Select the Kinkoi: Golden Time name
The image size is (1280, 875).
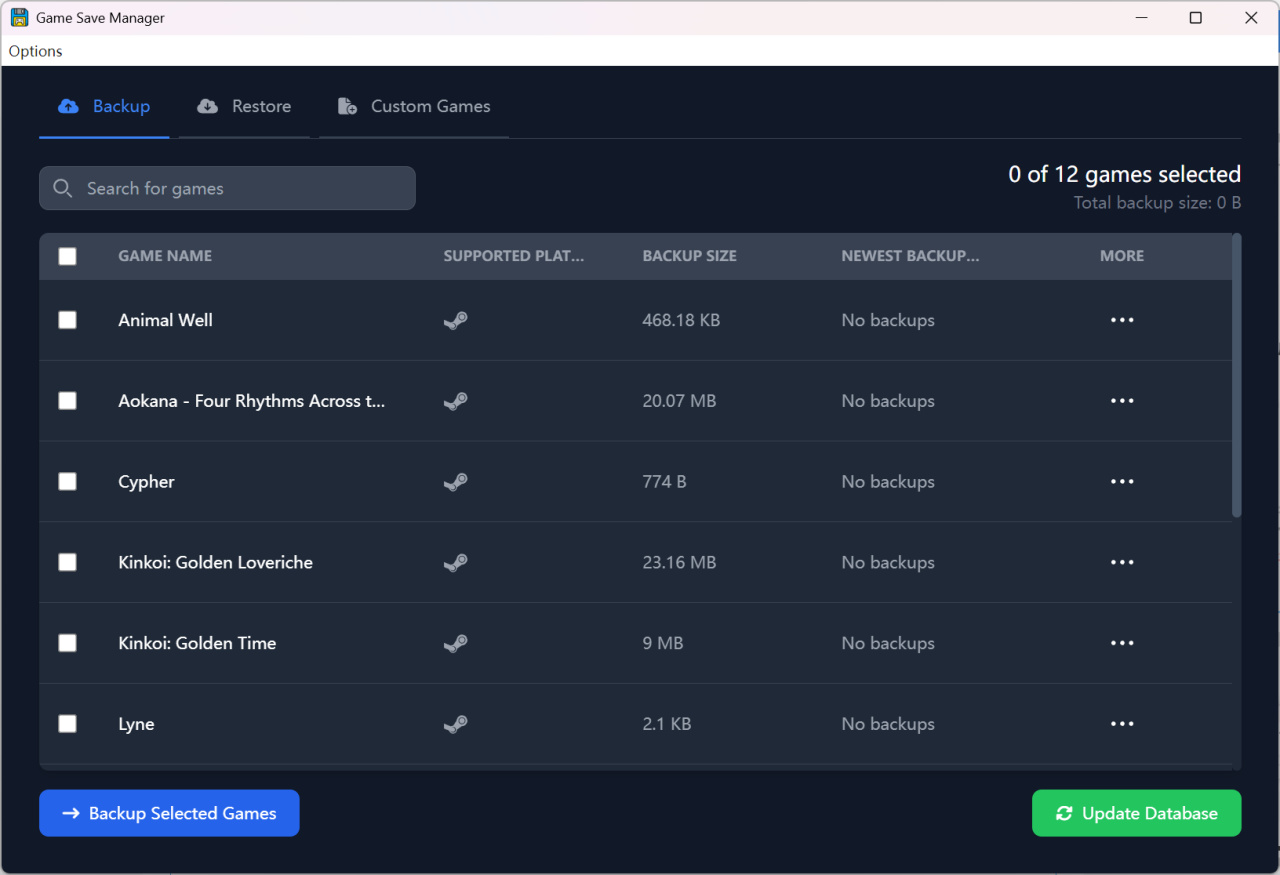197,644
